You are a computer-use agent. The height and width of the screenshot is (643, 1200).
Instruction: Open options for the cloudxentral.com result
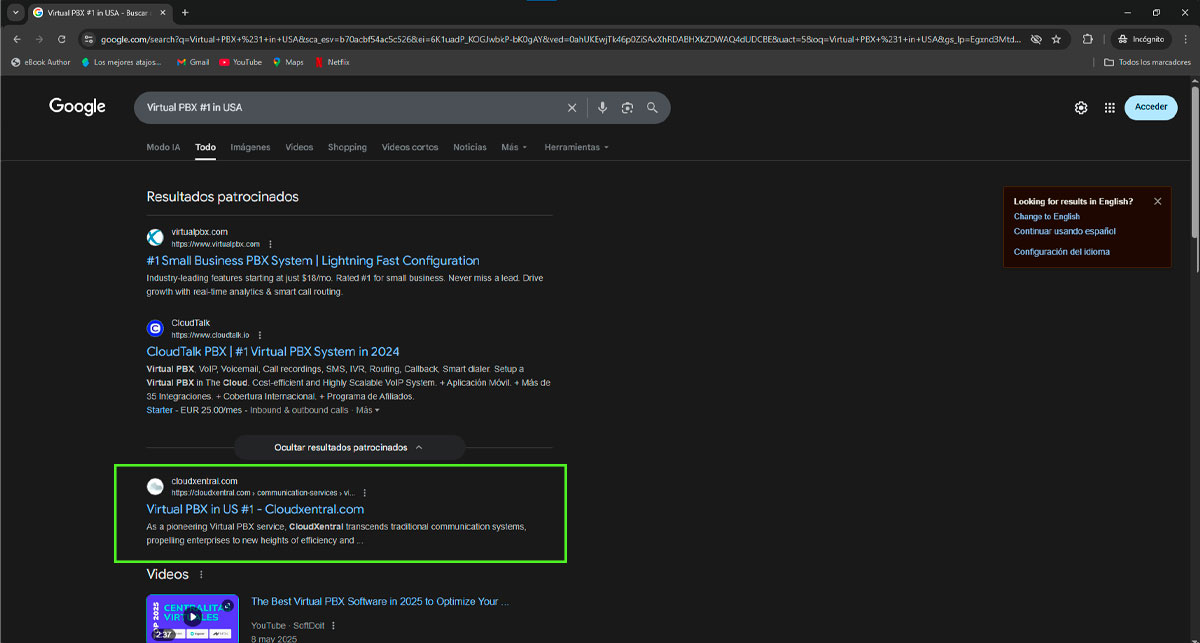pyautogui.click(x=365, y=493)
